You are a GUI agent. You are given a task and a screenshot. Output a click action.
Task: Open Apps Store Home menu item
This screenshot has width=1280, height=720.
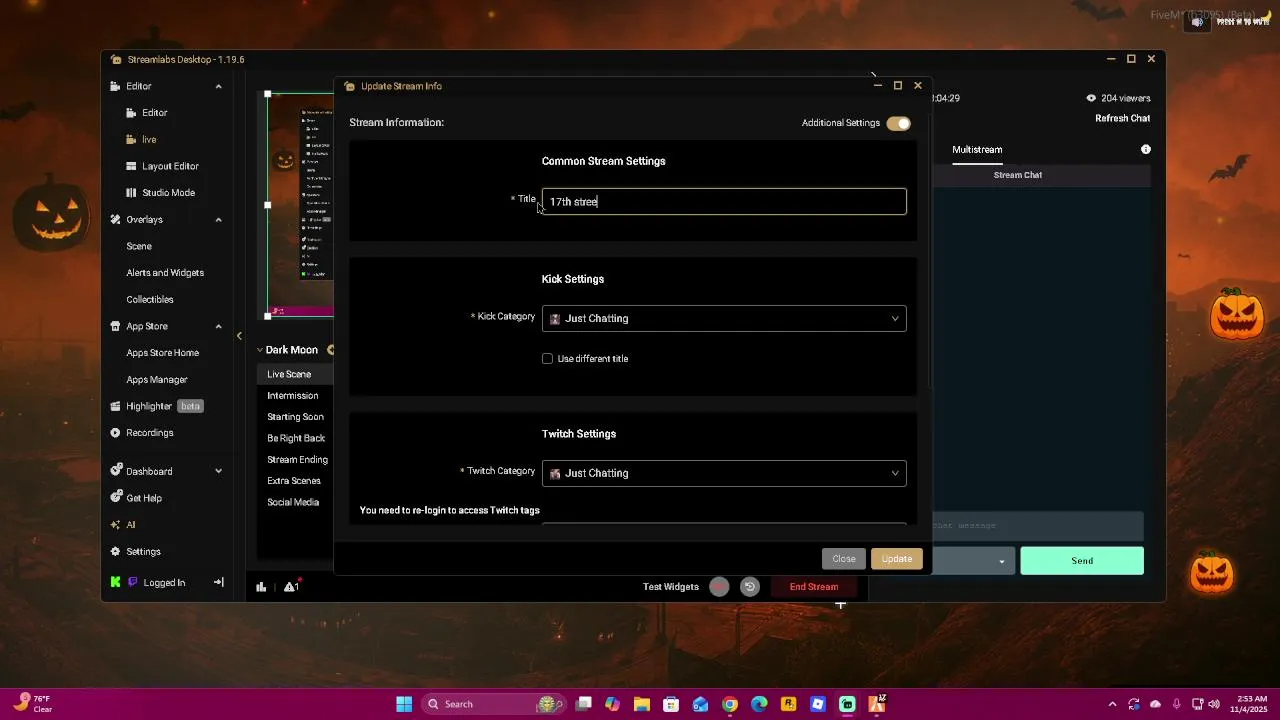click(163, 353)
